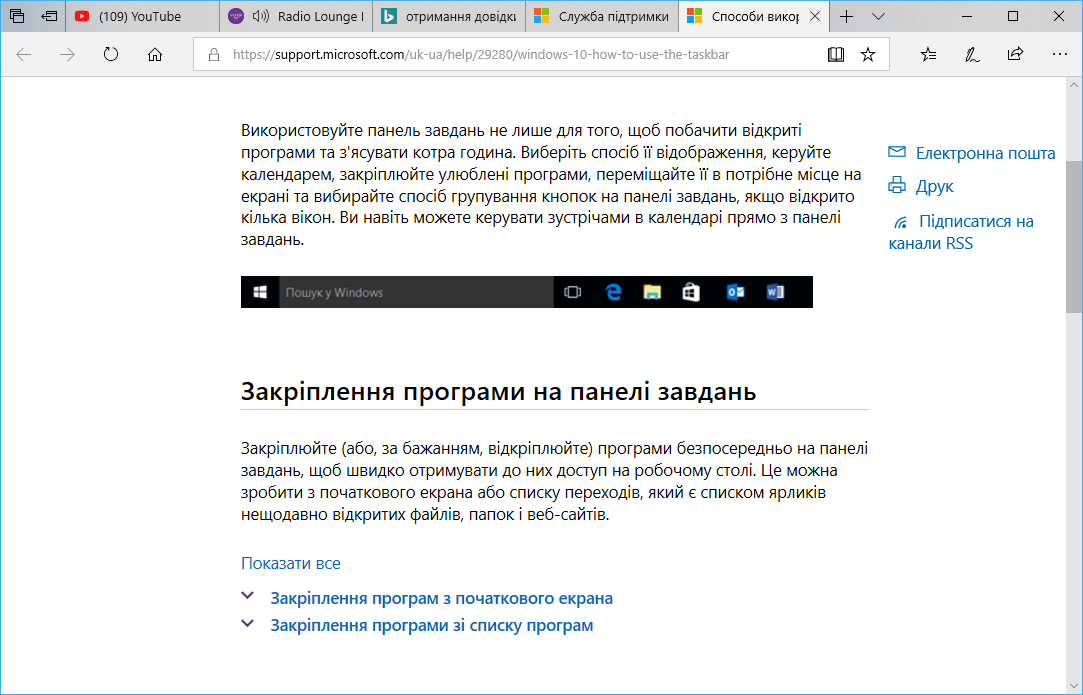
Task: Switch to the Radio Lounge tab
Action: [296, 17]
